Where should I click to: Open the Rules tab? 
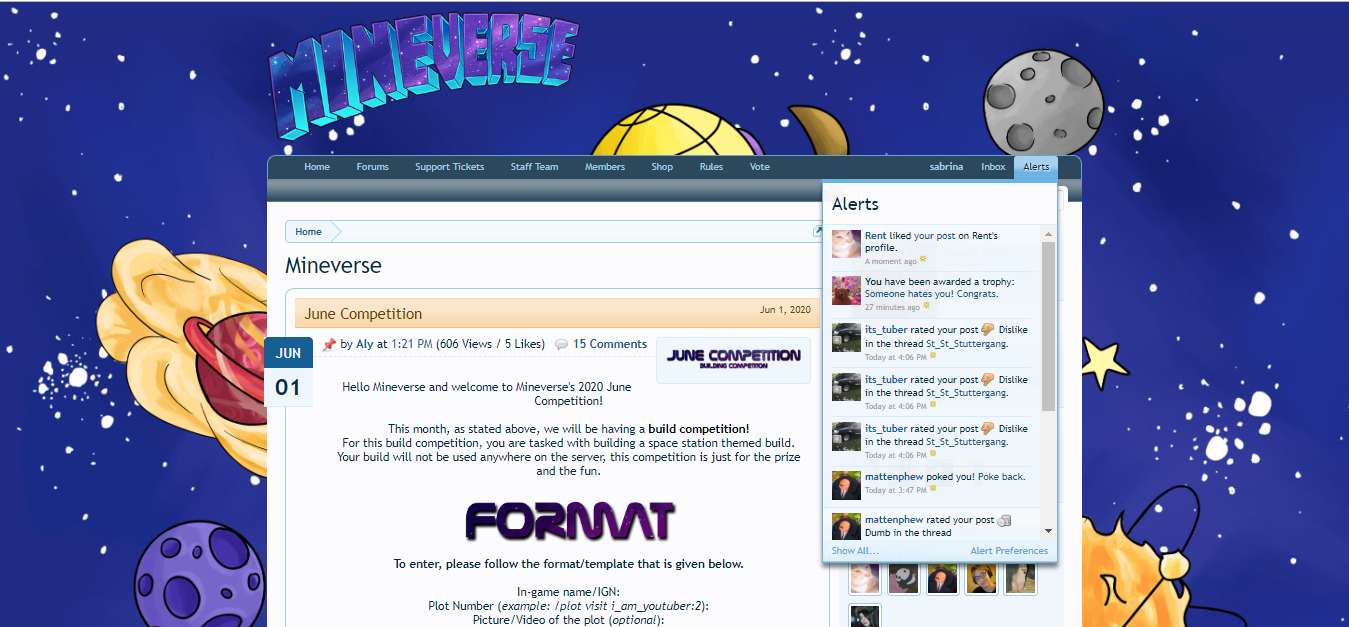tap(711, 167)
